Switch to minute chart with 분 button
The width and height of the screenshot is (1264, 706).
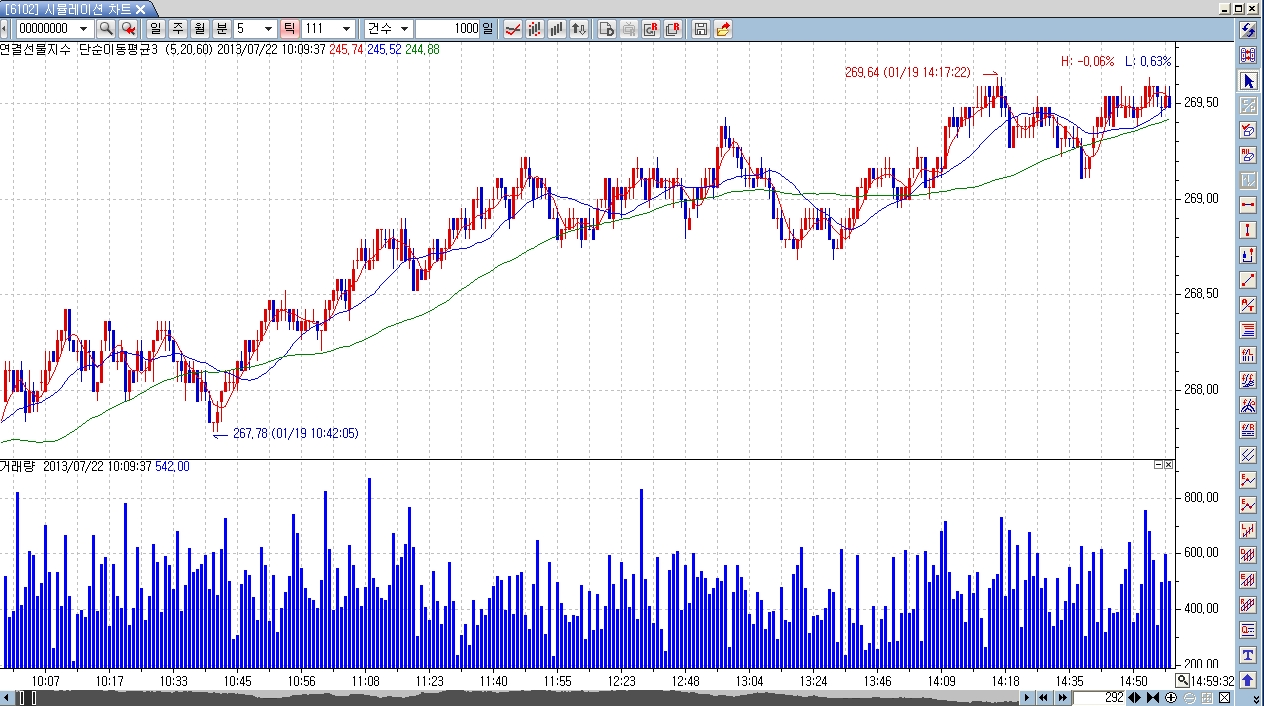point(221,29)
